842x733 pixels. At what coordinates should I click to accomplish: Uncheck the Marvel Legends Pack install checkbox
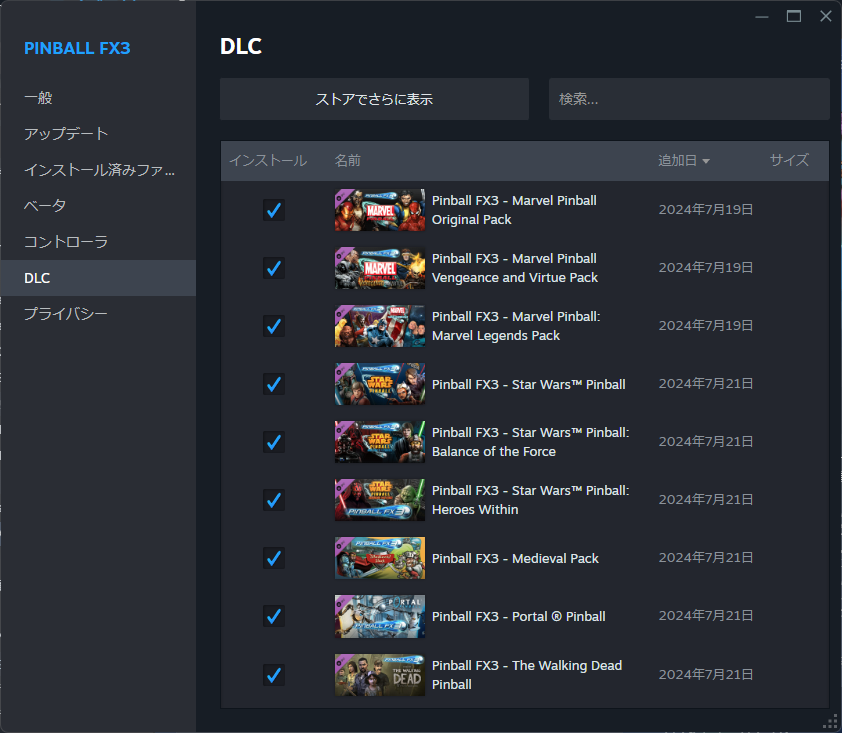click(x=273, y=326)
